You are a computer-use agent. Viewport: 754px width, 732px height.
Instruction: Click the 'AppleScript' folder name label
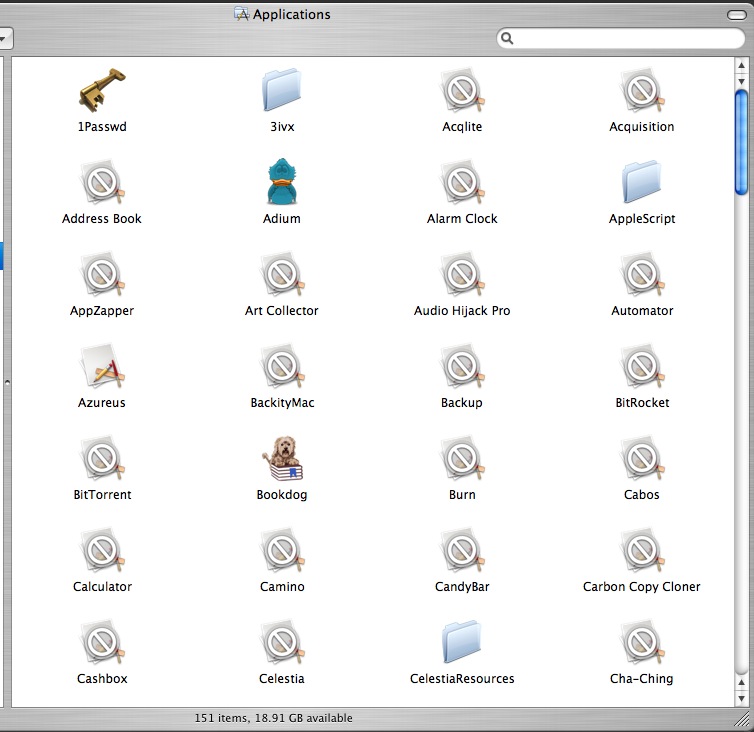(x=642, y=219)
